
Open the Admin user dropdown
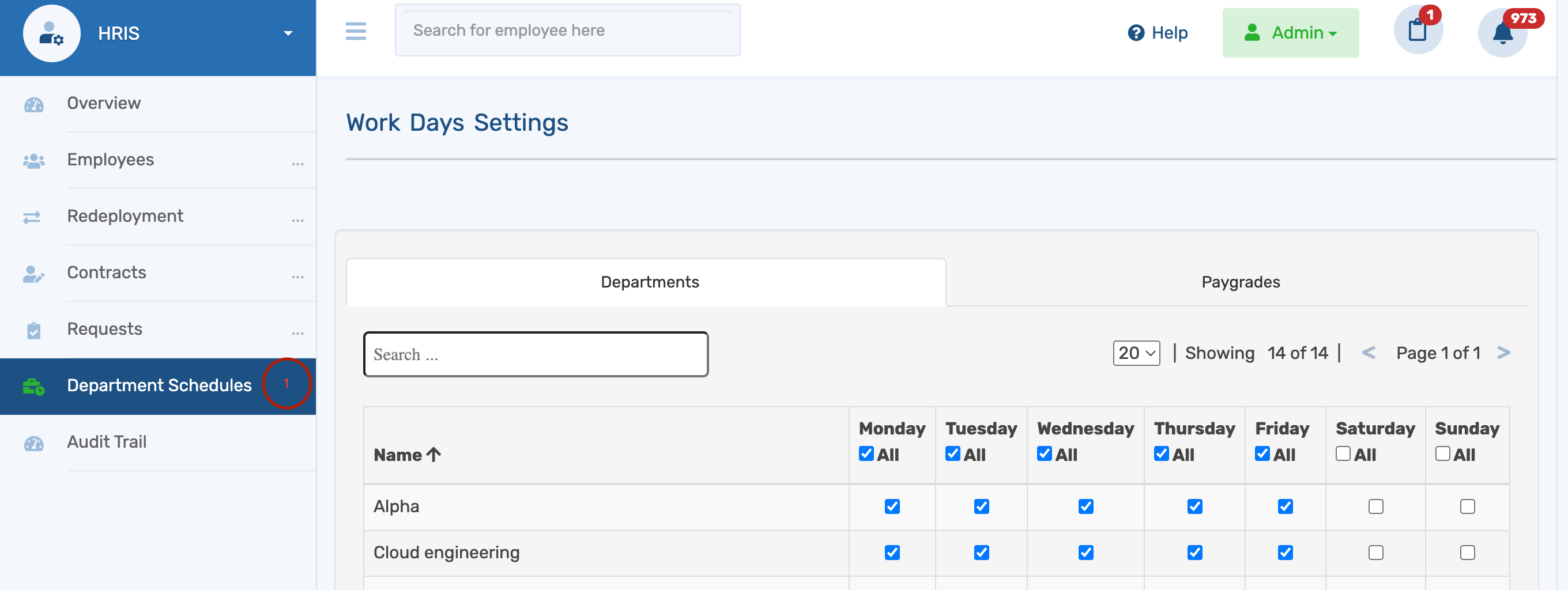coord(1291,33)
